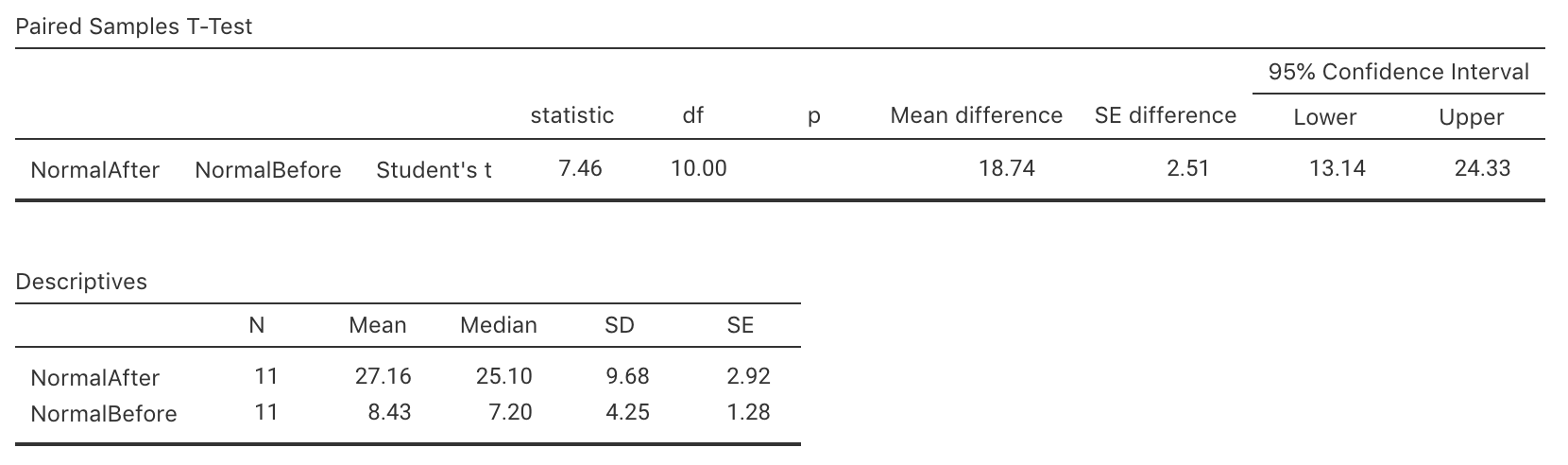Select the Median column header in Descriptives
Screen dimensions: 1568x465
pyautogui.click(x=498, y=325)
